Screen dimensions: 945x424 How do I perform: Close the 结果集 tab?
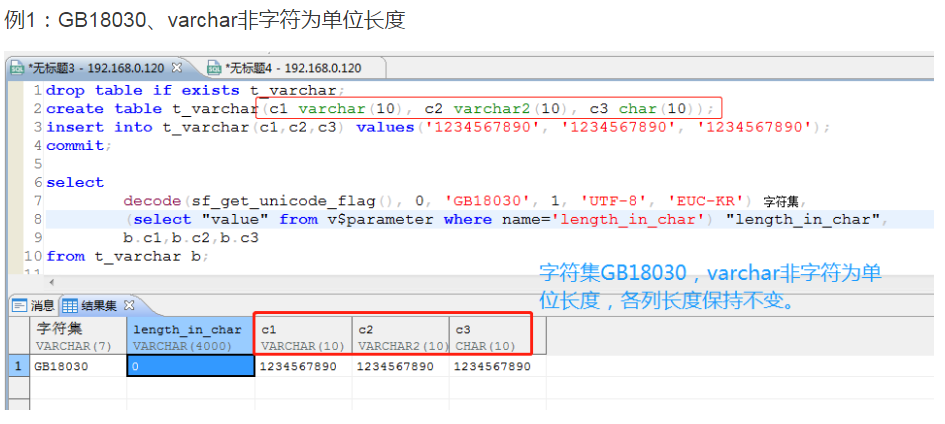(x=128, y=305)
